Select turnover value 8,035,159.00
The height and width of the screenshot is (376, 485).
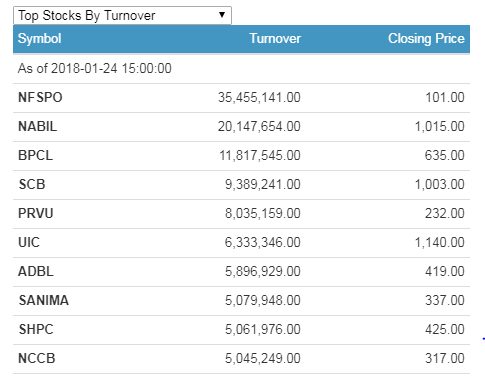(x=263, y=213)
